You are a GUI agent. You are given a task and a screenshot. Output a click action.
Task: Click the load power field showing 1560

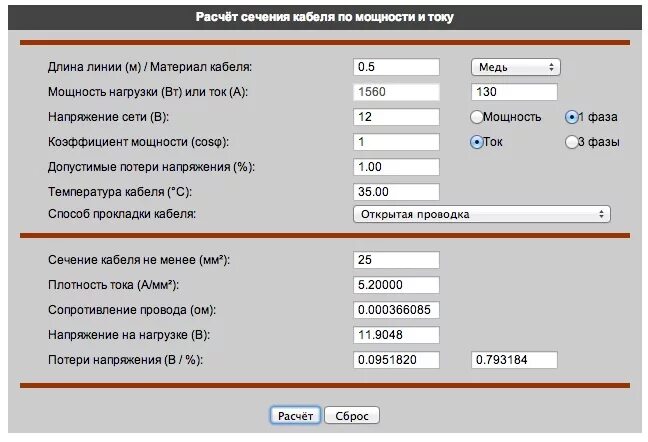point(396,92)
